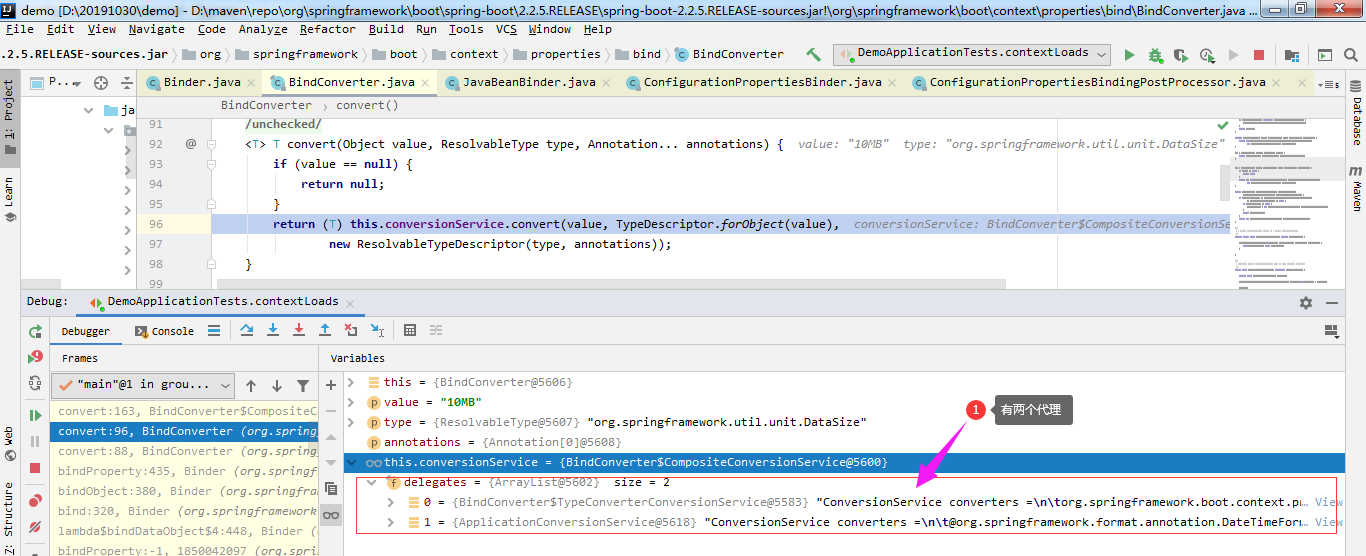Expand the 'value' variable node
The height and width of the screenshot is (556, 1366).
[350, 402]
